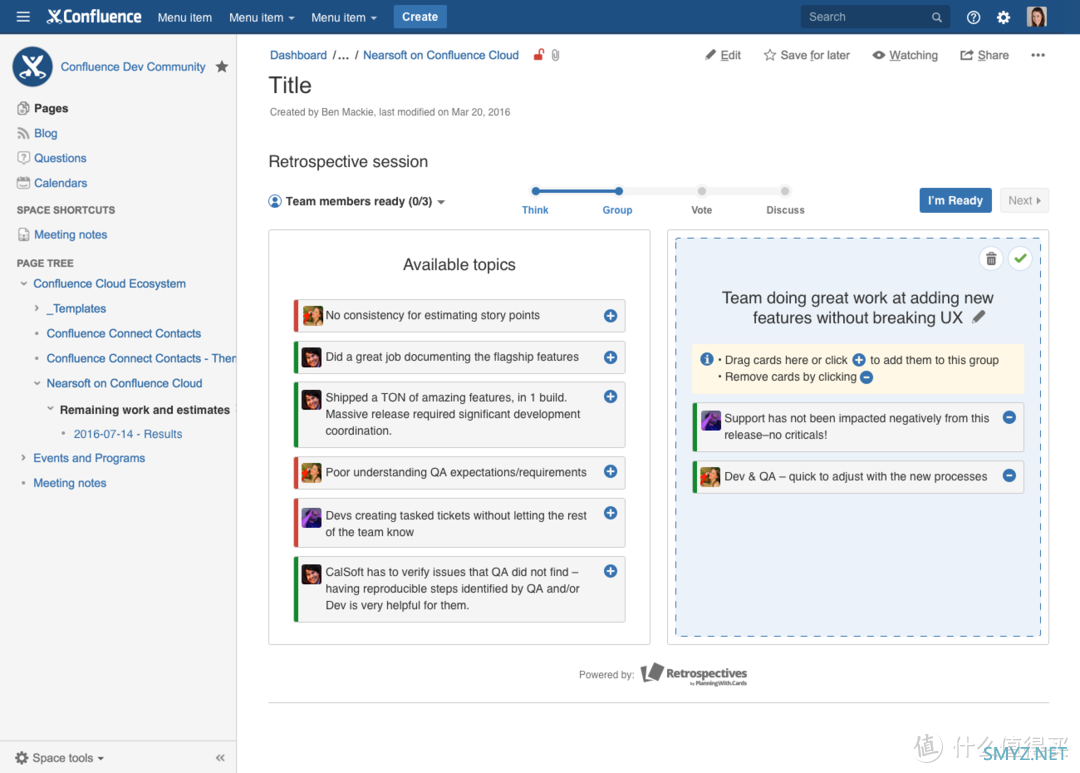Click the Vote progress dot on stepper
Image resolution: width=1080 pixels, height=773 pixels.
tap(701, 191)
